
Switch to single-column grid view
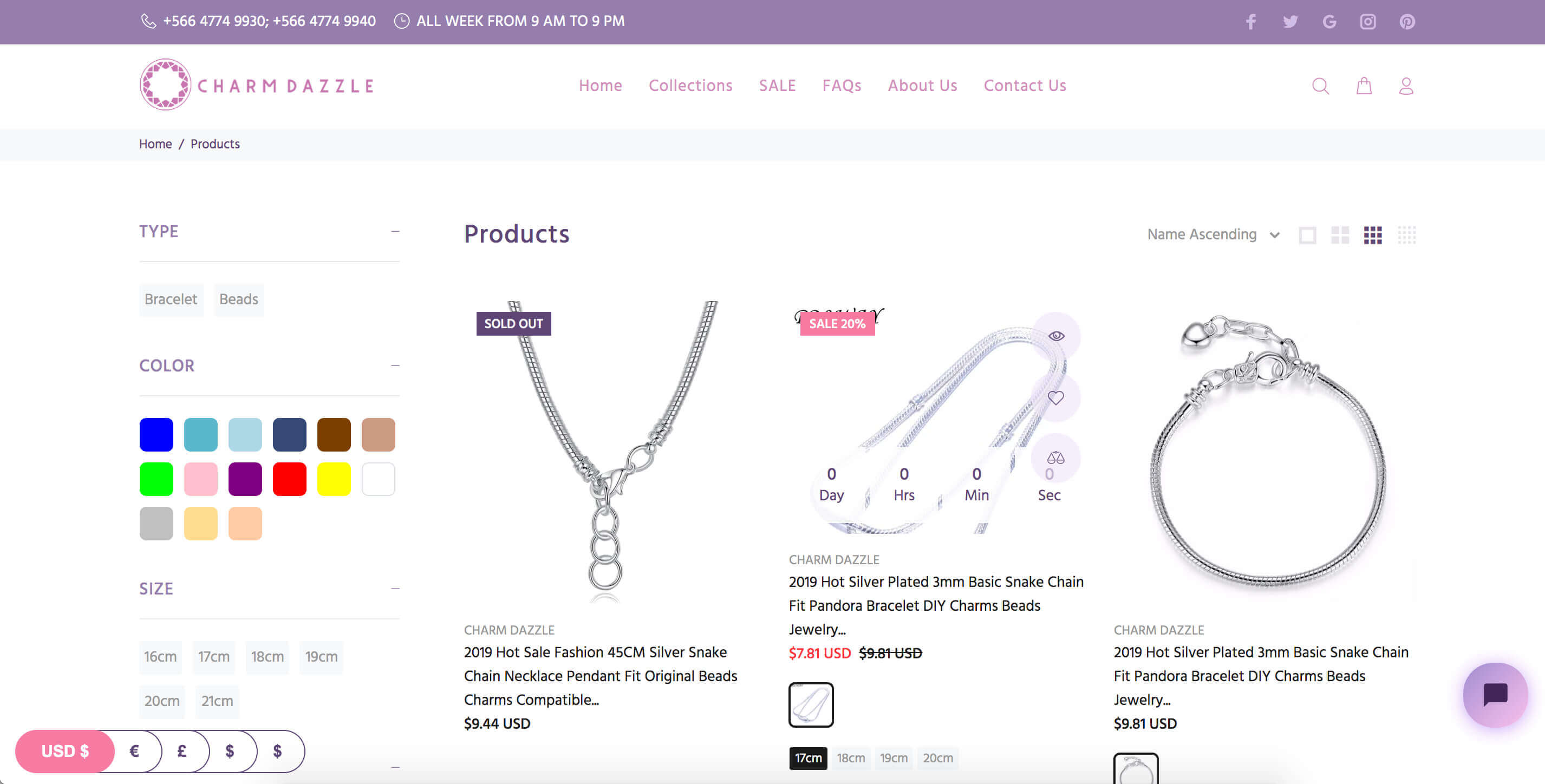click(x=1307, y=235)
